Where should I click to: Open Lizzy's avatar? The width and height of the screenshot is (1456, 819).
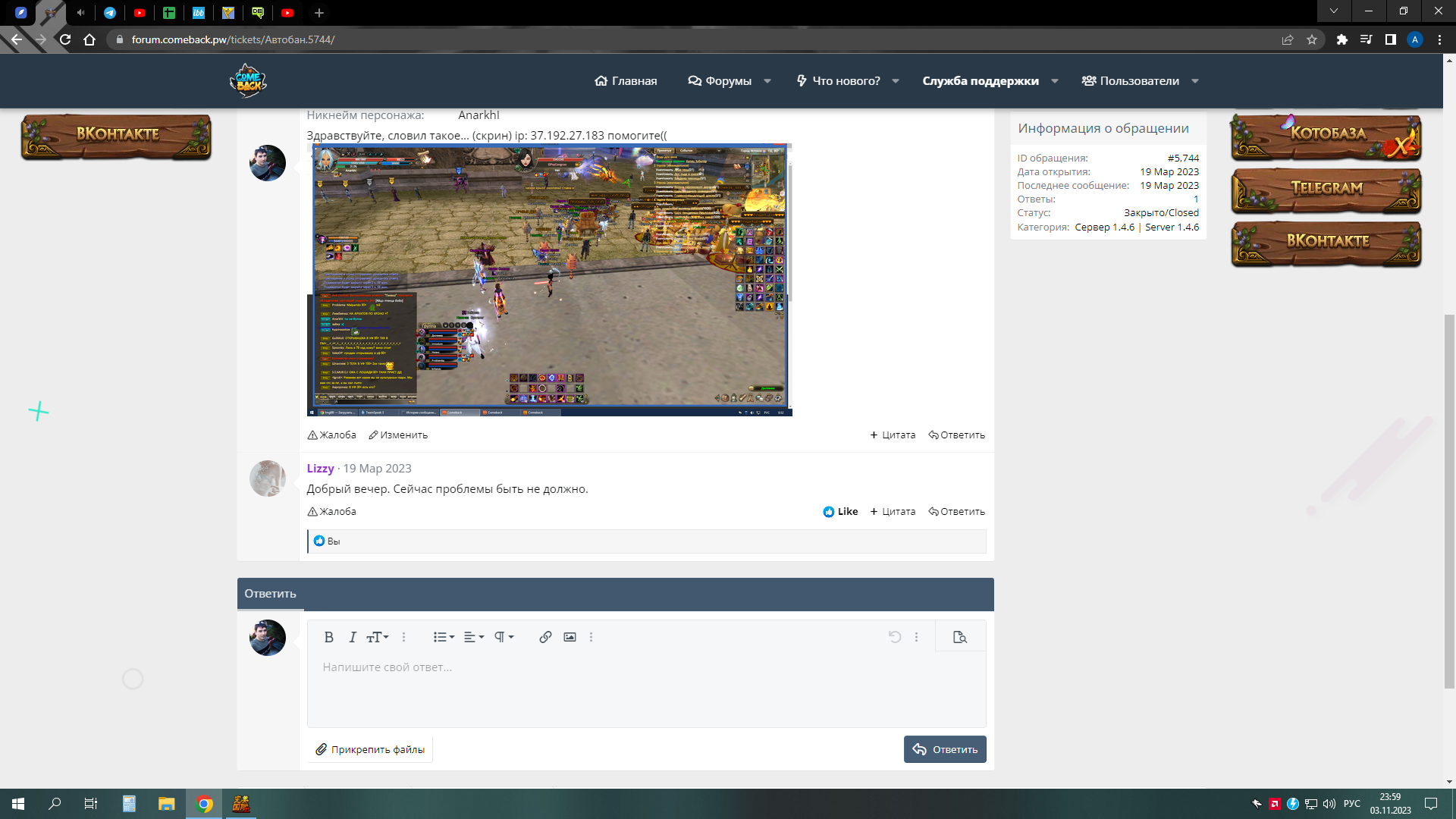(268, 479)
